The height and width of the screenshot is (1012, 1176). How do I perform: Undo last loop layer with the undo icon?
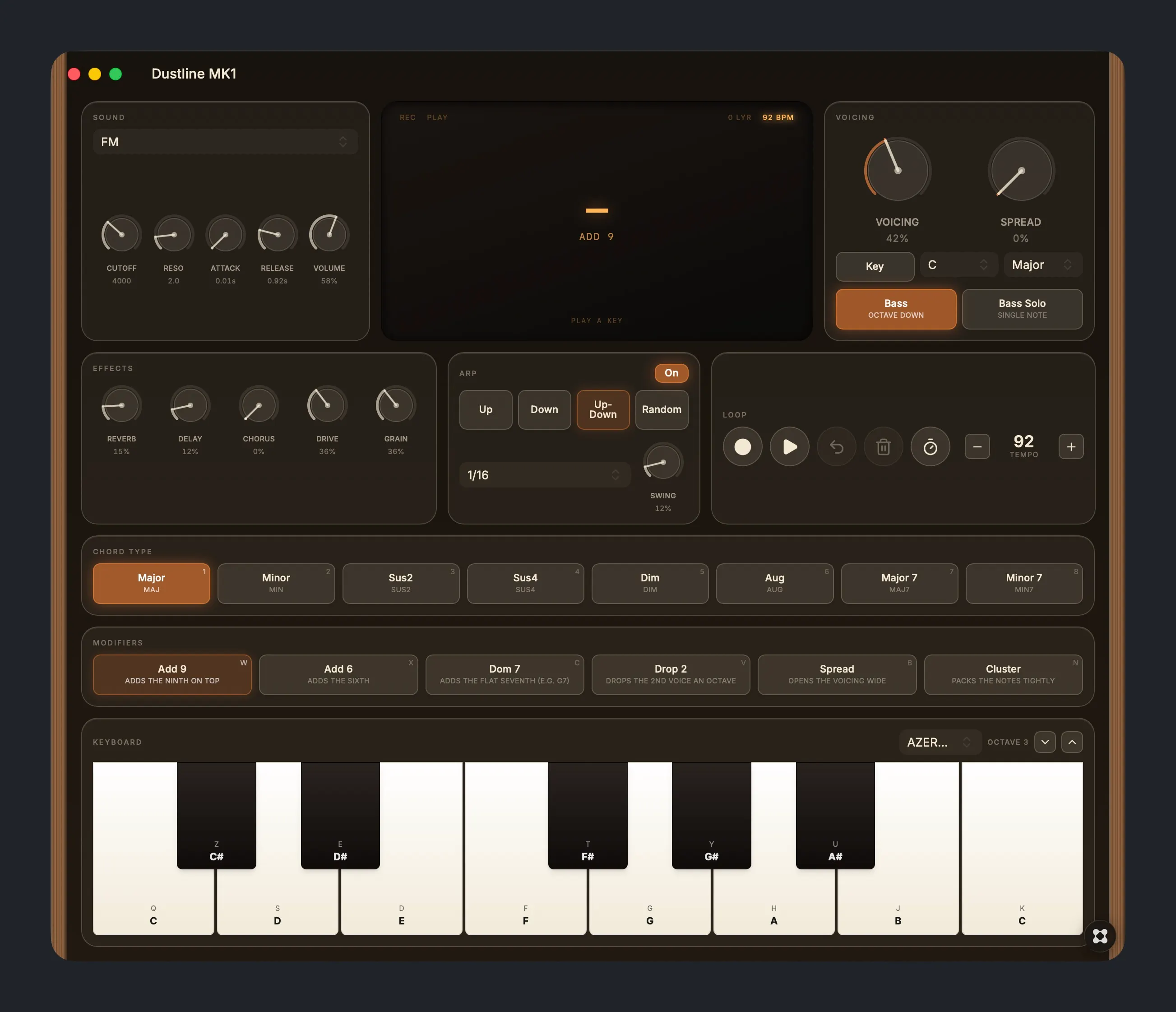pos(837,447)
